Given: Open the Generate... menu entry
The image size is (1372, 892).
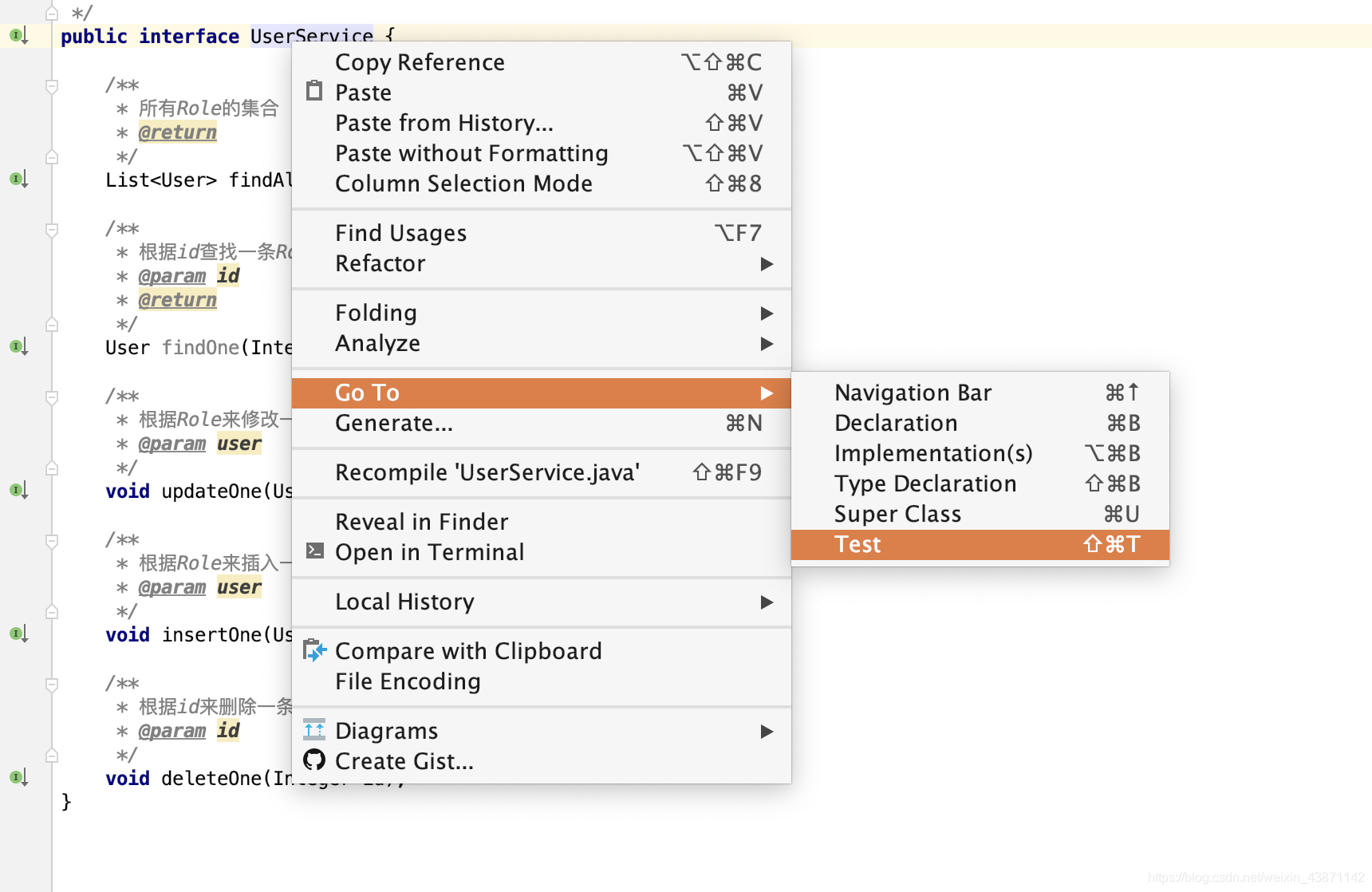Looking at the screenshot, I should tap(542, 423).
